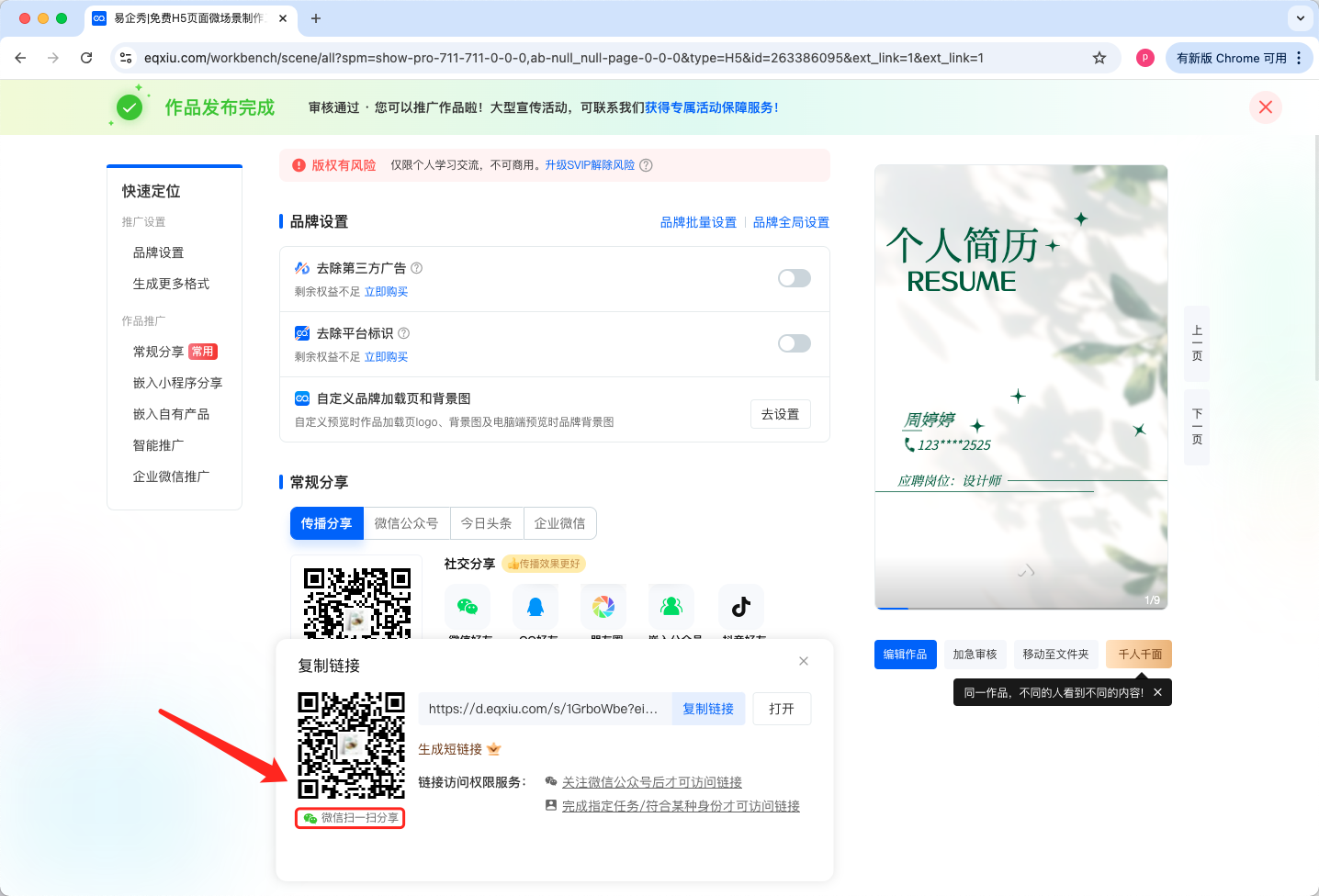This screenshot has height=896, width=1319.
Task: Click 立即购买 under 去除平台标识
Action: point(386,357)
